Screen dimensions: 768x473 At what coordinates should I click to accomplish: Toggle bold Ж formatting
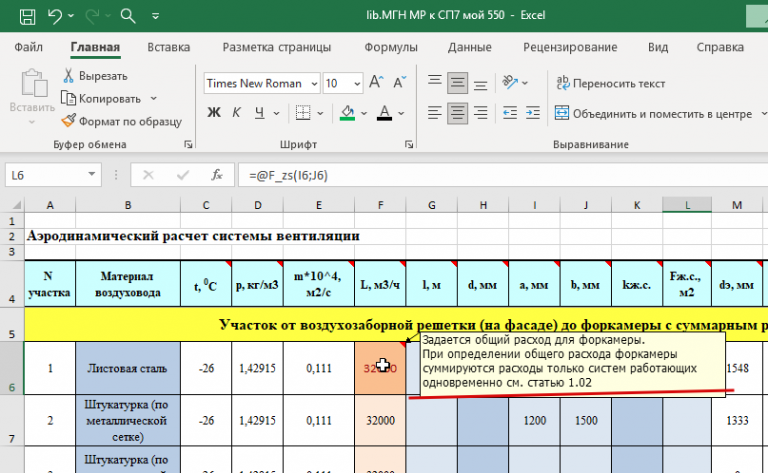point(214,113)
